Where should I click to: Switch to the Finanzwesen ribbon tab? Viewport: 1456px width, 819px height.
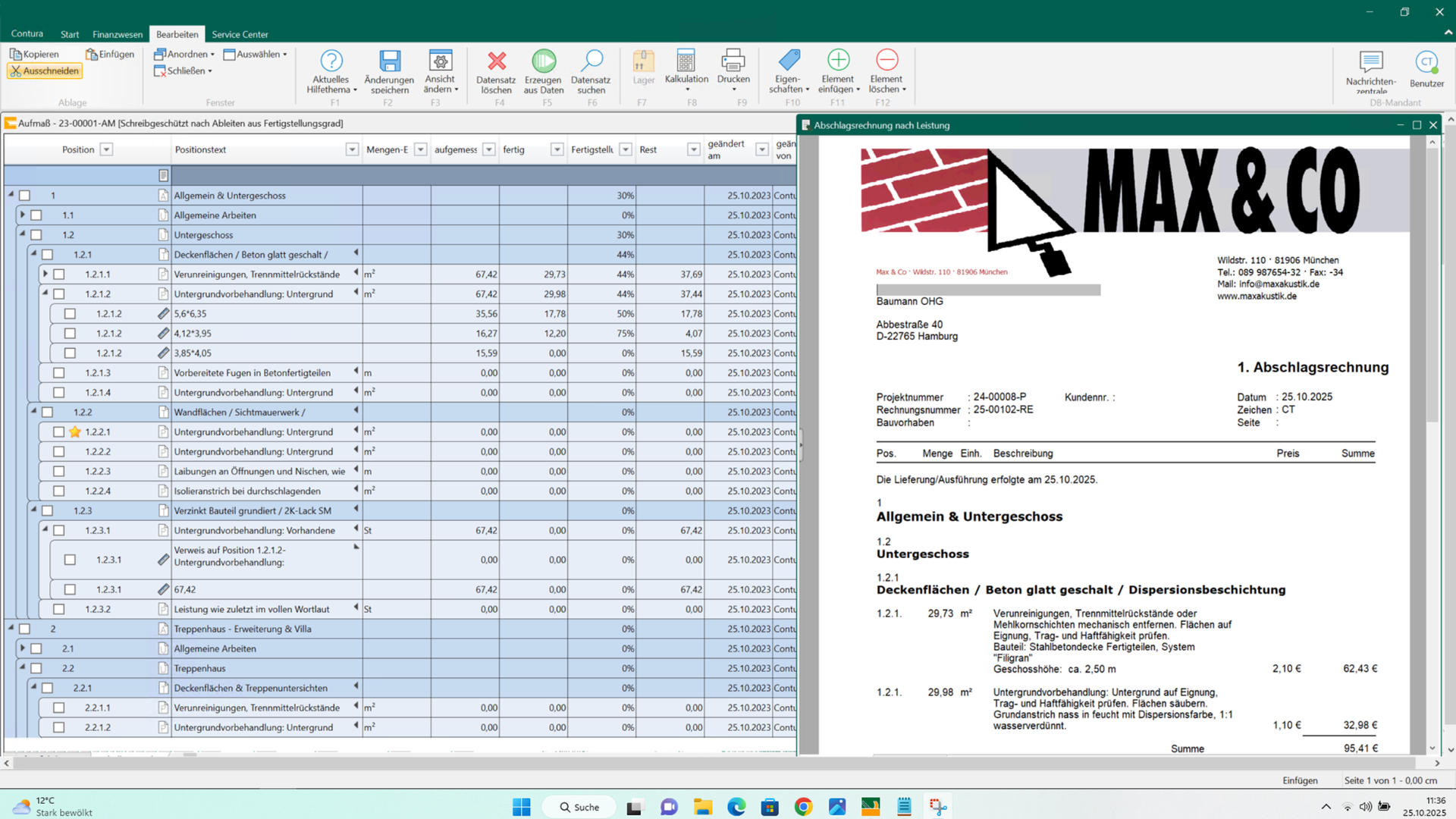117,34
